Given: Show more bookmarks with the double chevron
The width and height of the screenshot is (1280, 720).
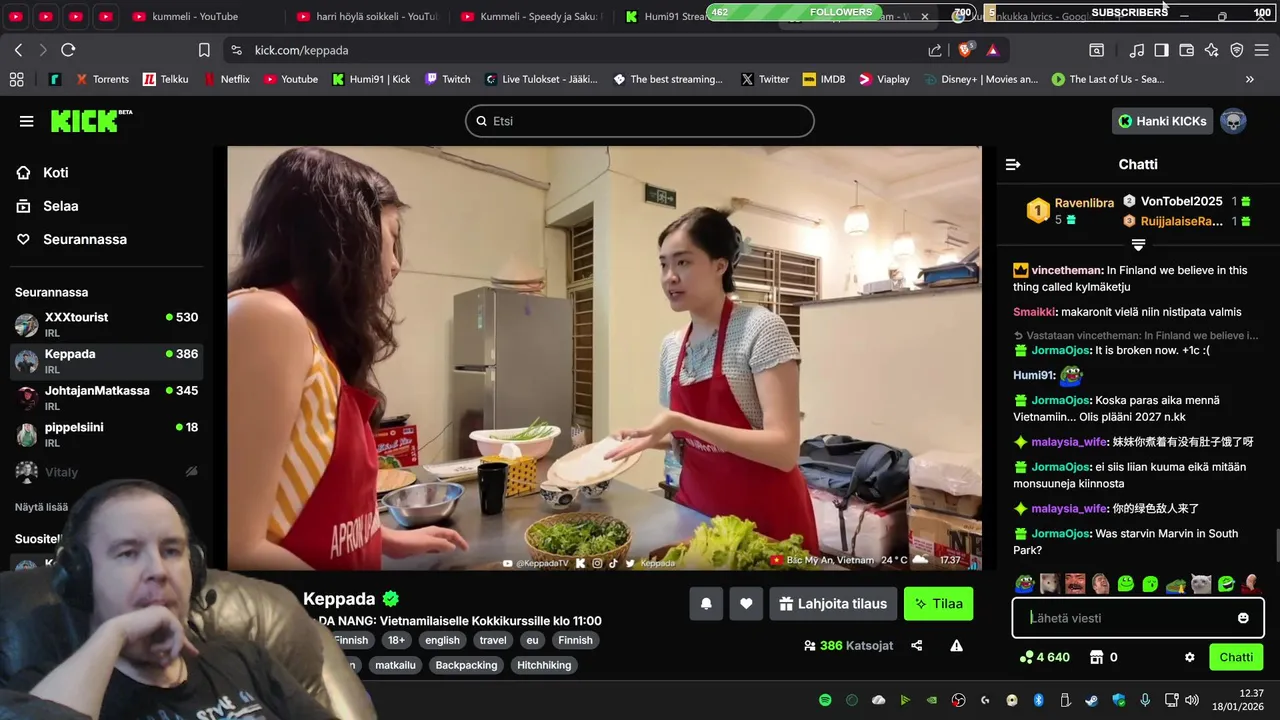Looking at the screenshot, I should point(1249,79).
